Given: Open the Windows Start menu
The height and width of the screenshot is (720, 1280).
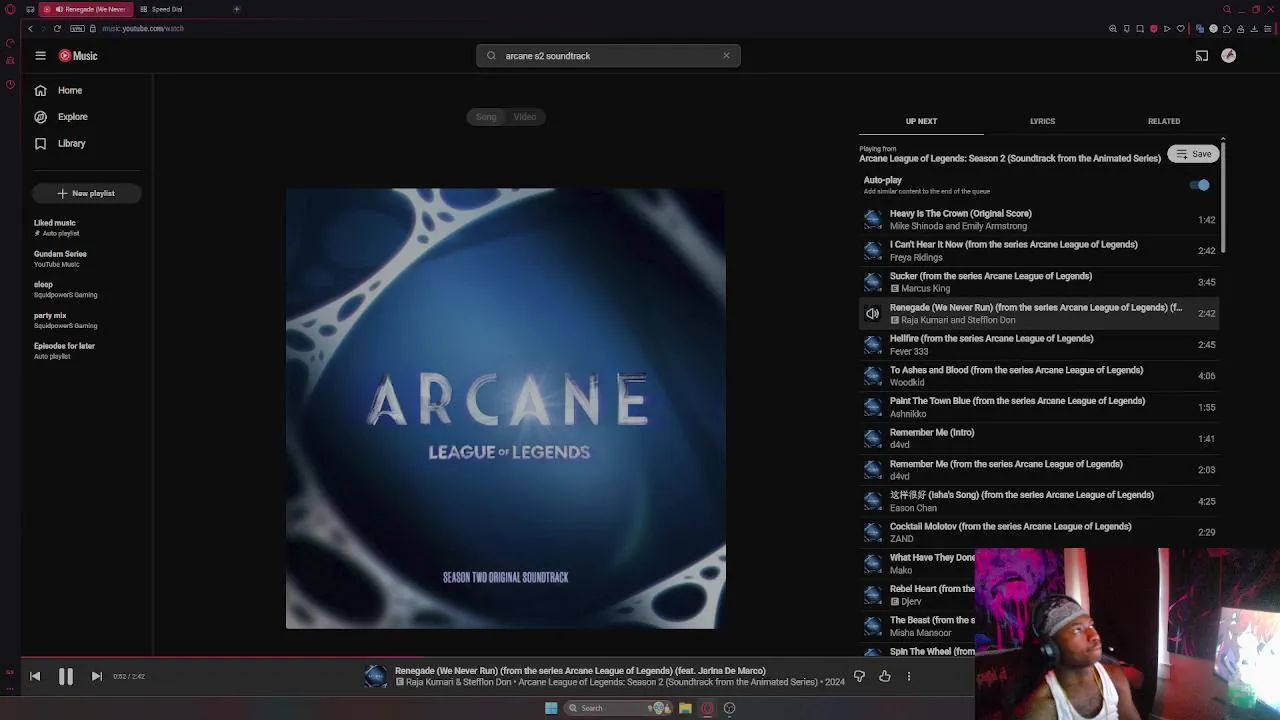Looking at the screenshot, I should click(551, 708).
